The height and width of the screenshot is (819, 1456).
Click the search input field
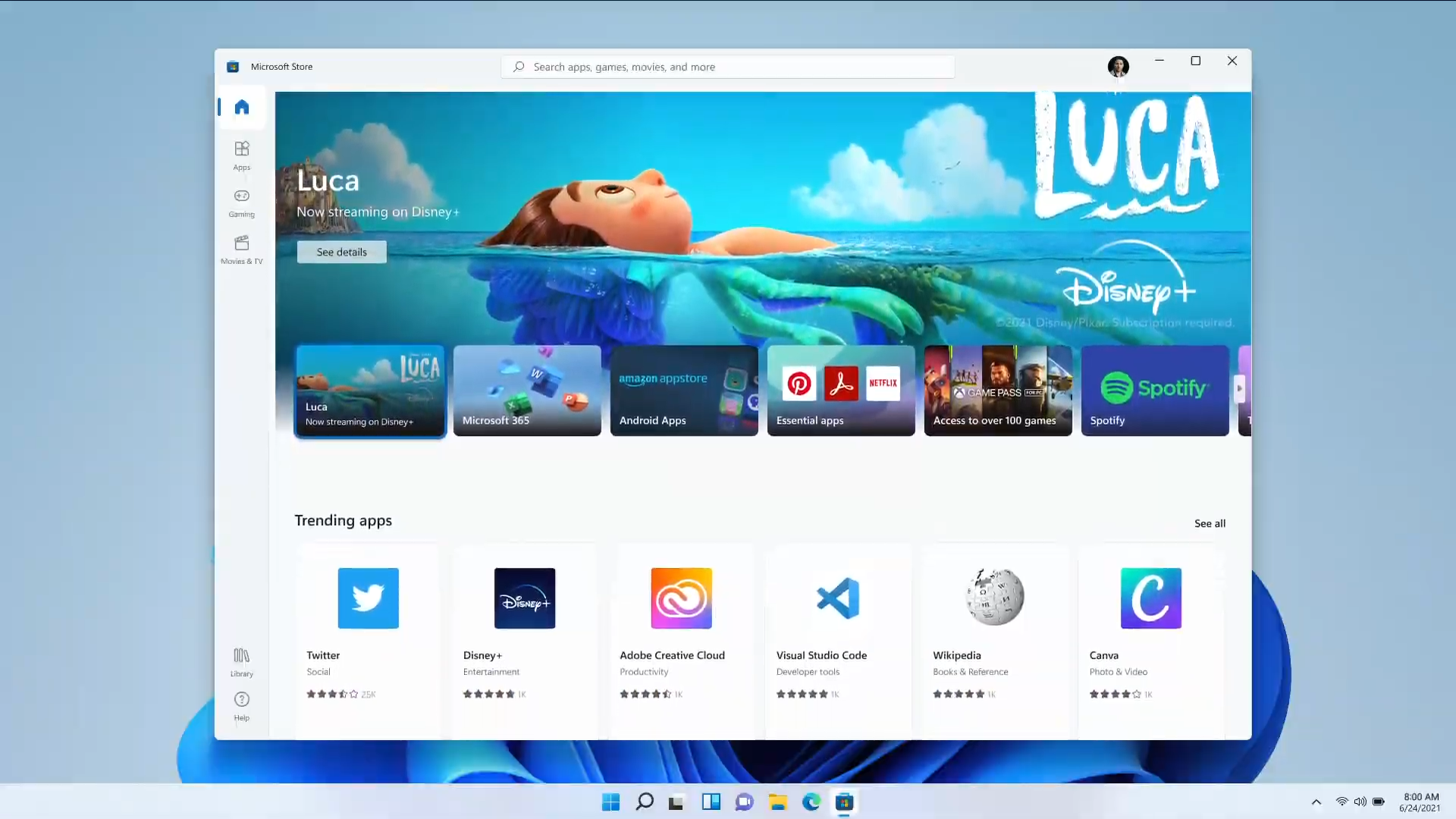[x=728, y=66]
